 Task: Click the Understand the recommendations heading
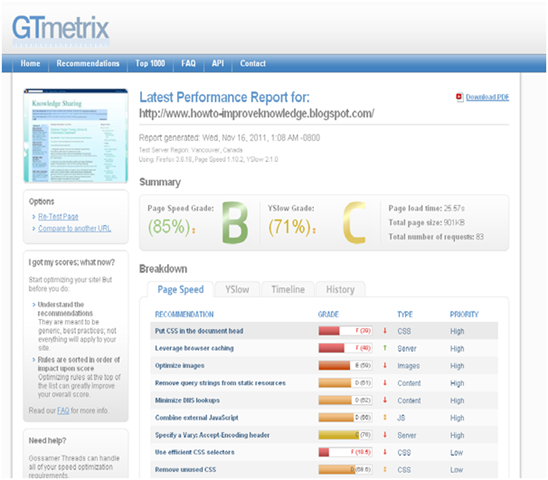coord(65,309)
